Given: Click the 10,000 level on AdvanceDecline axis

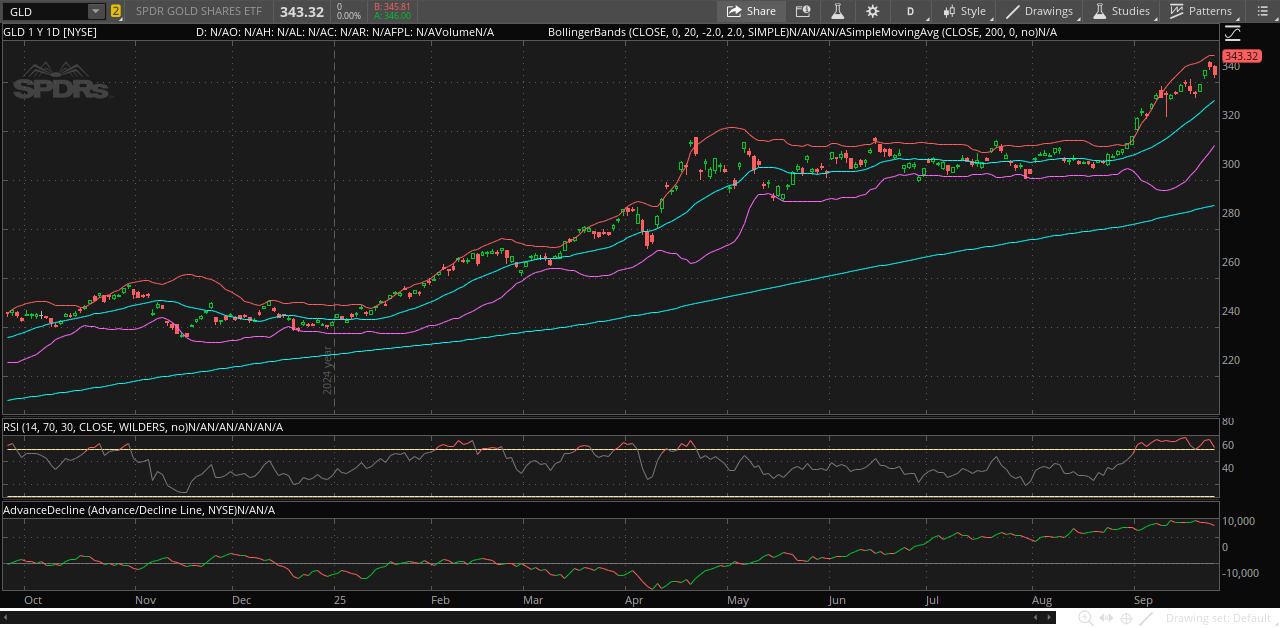Looking at the screenshot, I should pyautogui.click(x=1238, y=522).
